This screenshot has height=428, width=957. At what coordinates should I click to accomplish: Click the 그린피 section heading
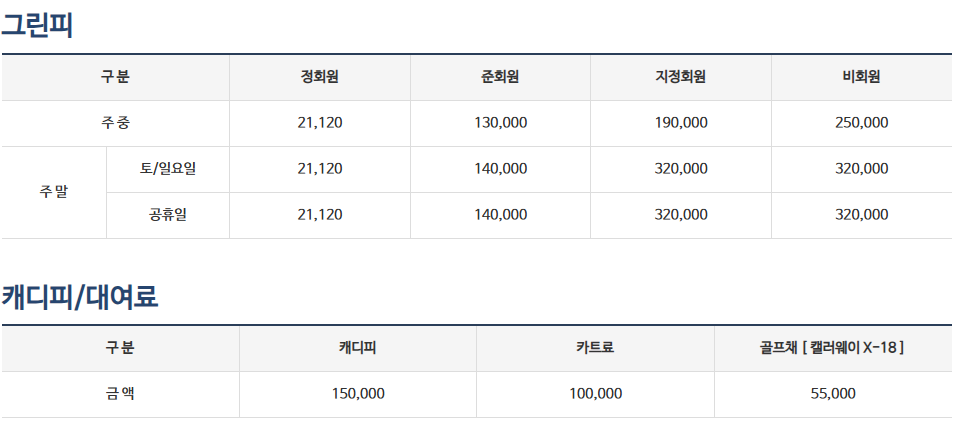click(37, 24)
